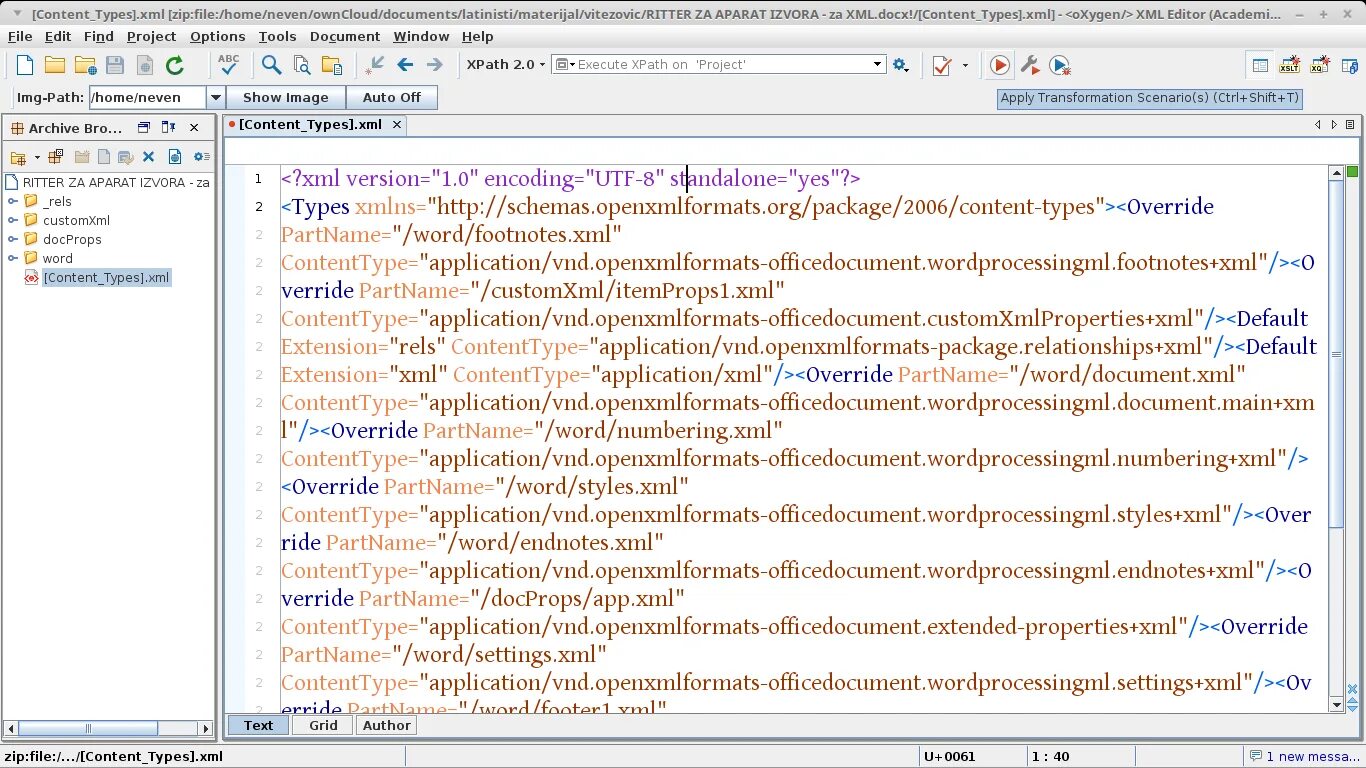
Task: Expand the customXml folder
Action: (x=14, y=220)
